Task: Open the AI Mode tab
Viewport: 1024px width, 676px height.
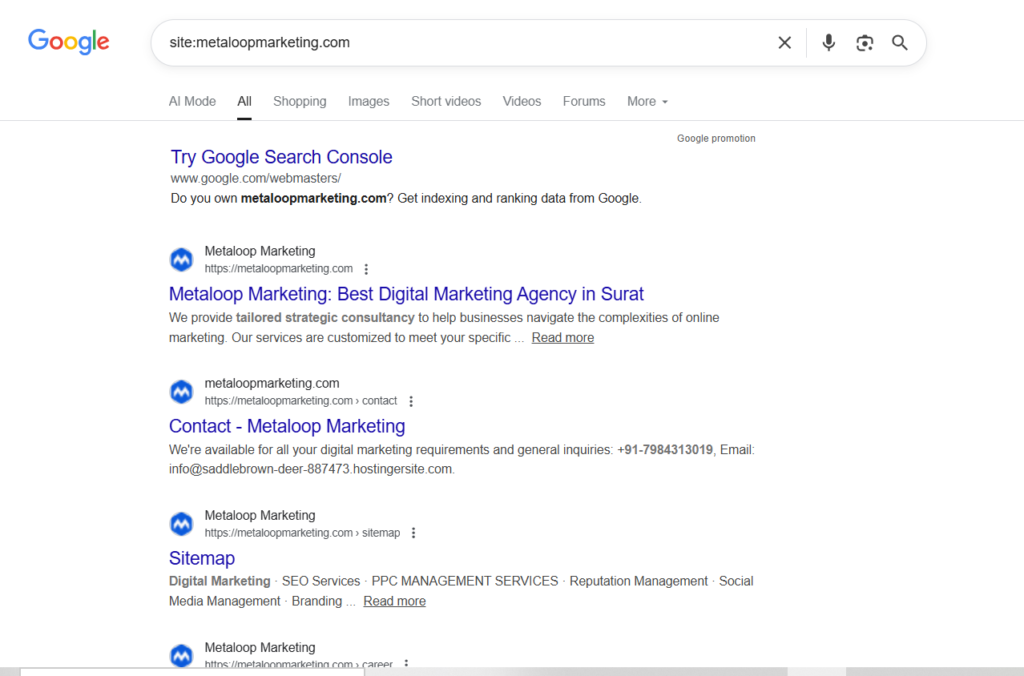Action: coord(192,101)
